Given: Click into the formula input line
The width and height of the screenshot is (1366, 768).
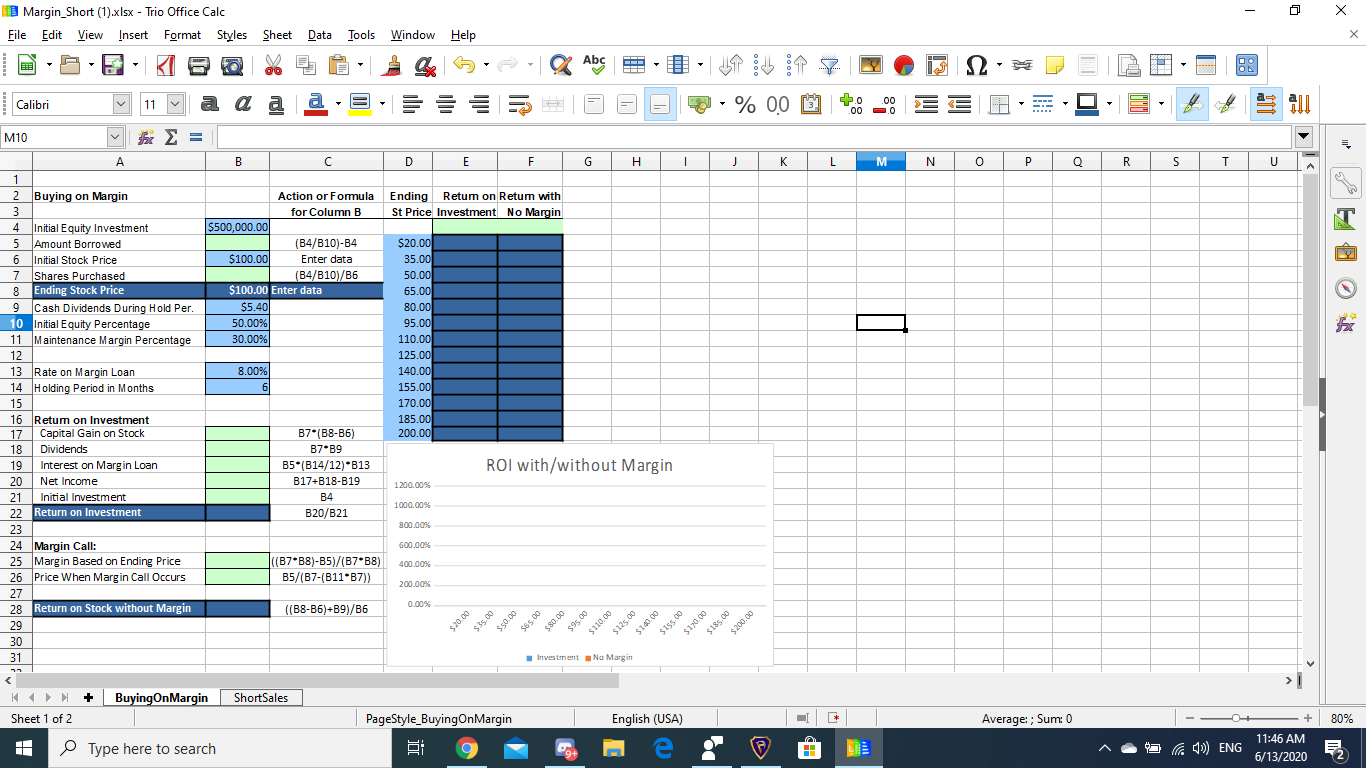Looking at the screenshot, I should (754, 135).
